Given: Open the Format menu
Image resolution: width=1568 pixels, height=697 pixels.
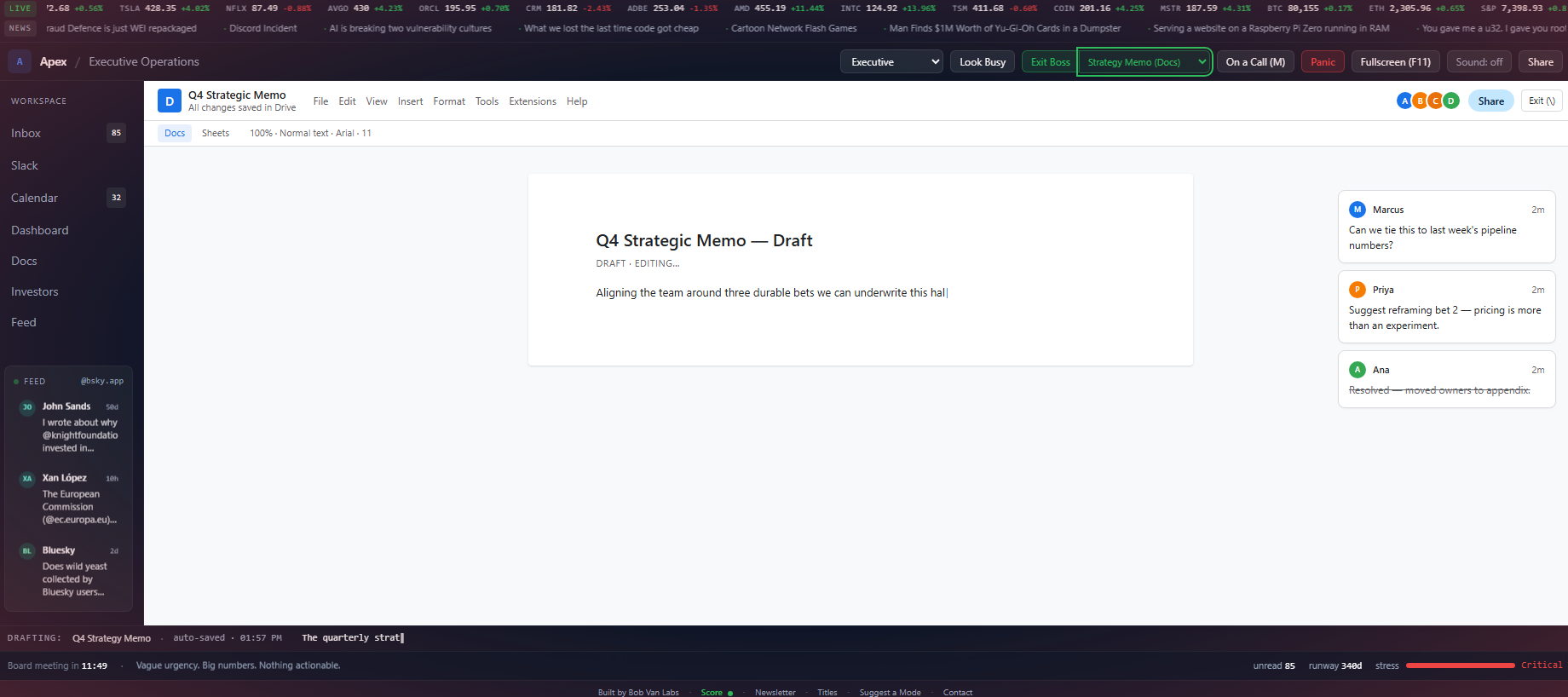Looking at the screenshot, I should (x=449, y=101).
